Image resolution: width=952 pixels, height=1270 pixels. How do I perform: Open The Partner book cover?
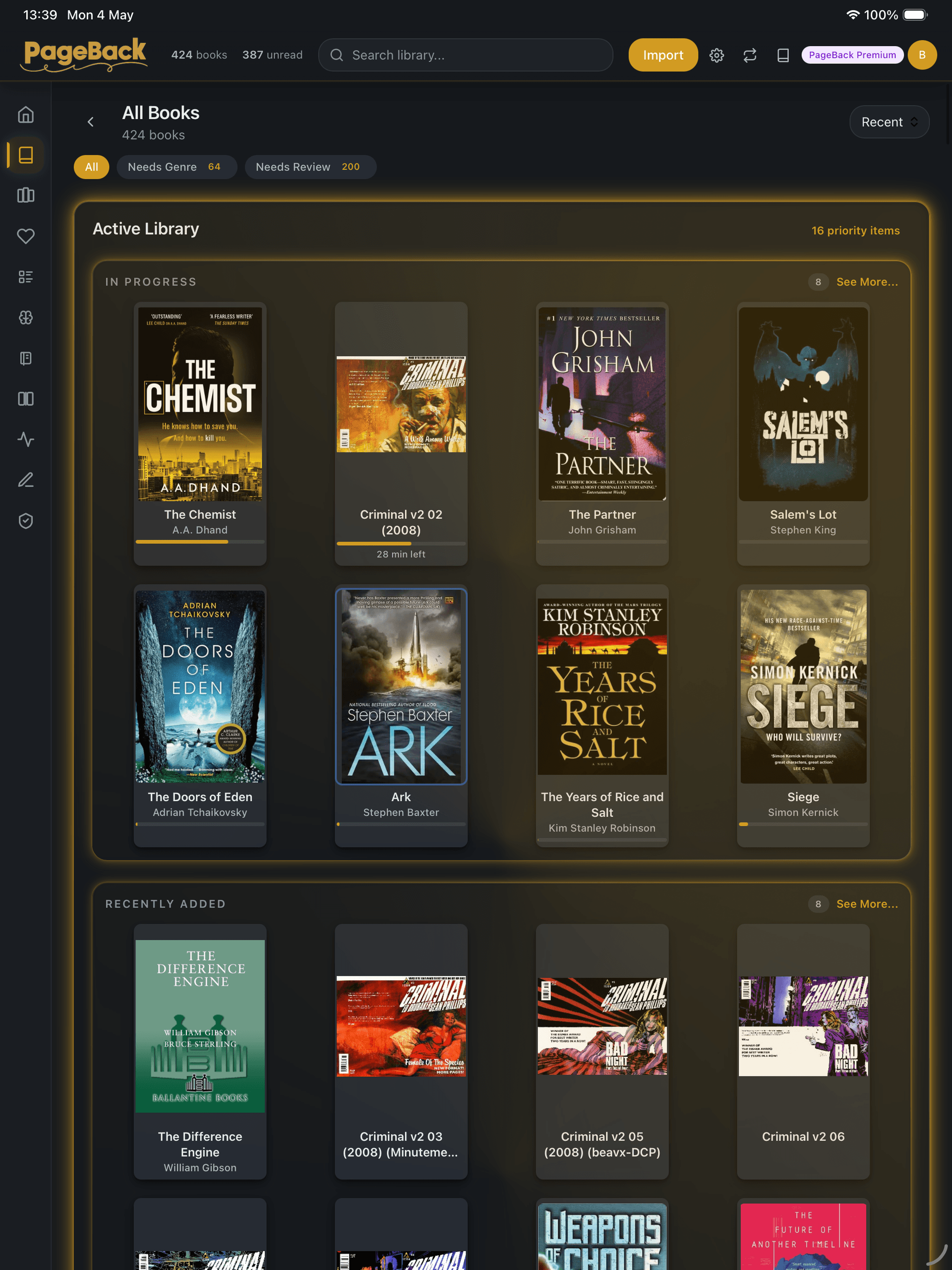tap(602, 404)
